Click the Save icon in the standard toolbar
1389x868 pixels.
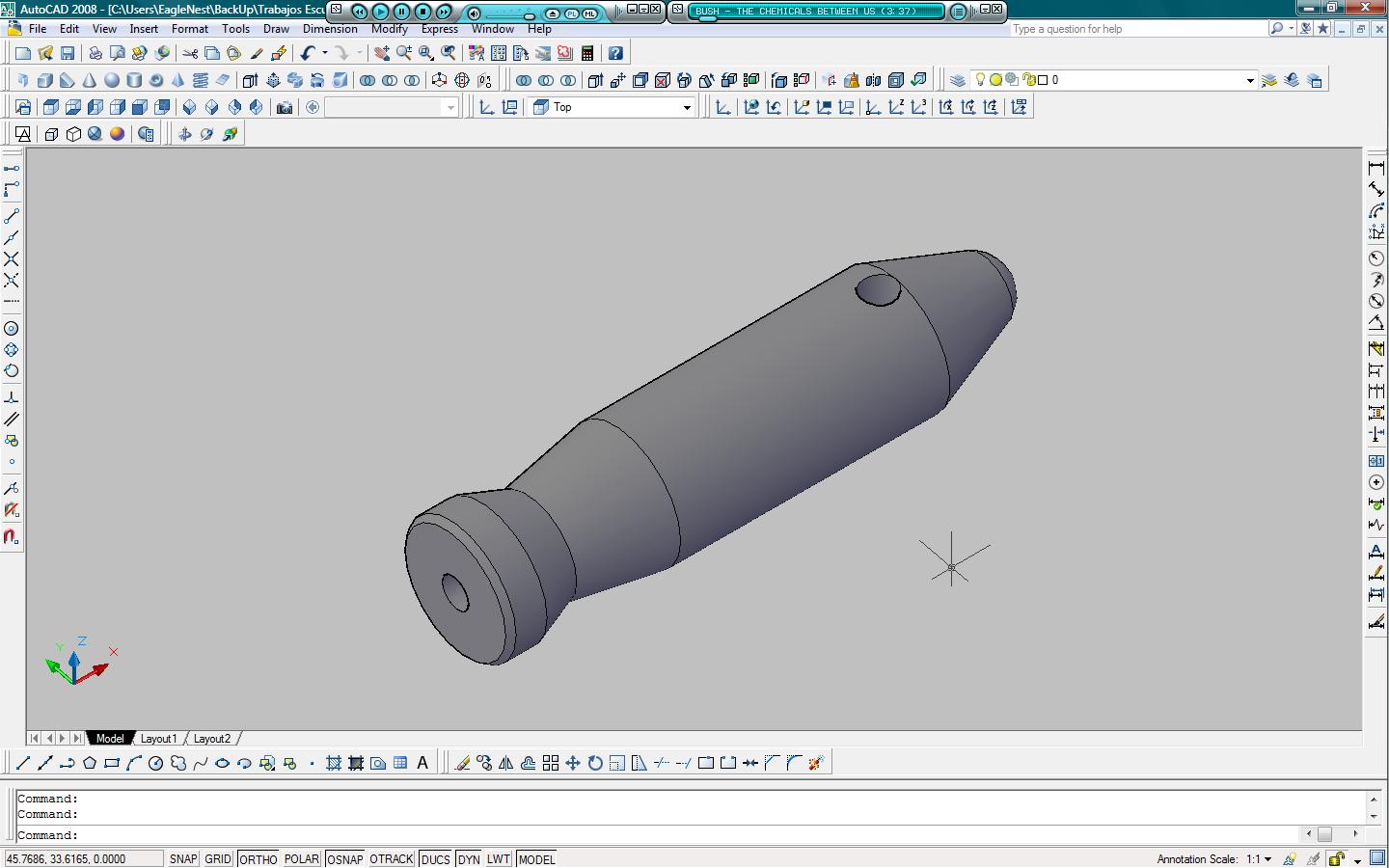tap(68, 53)
